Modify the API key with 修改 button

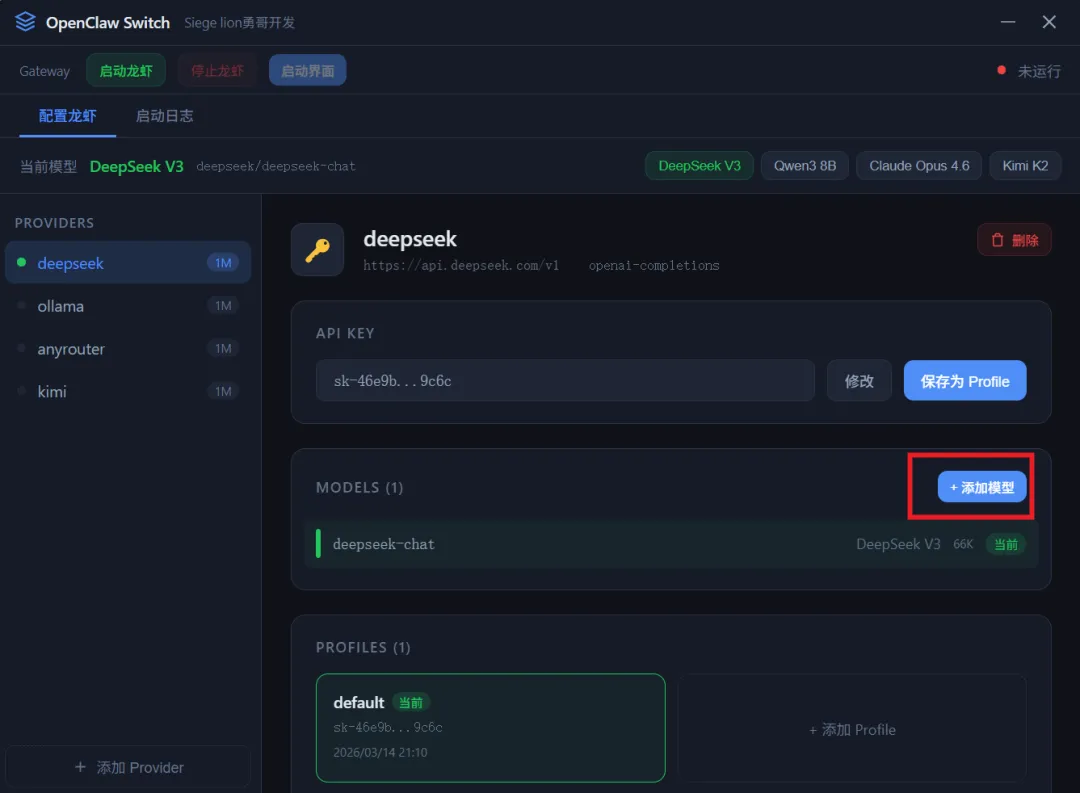point(859,380)
